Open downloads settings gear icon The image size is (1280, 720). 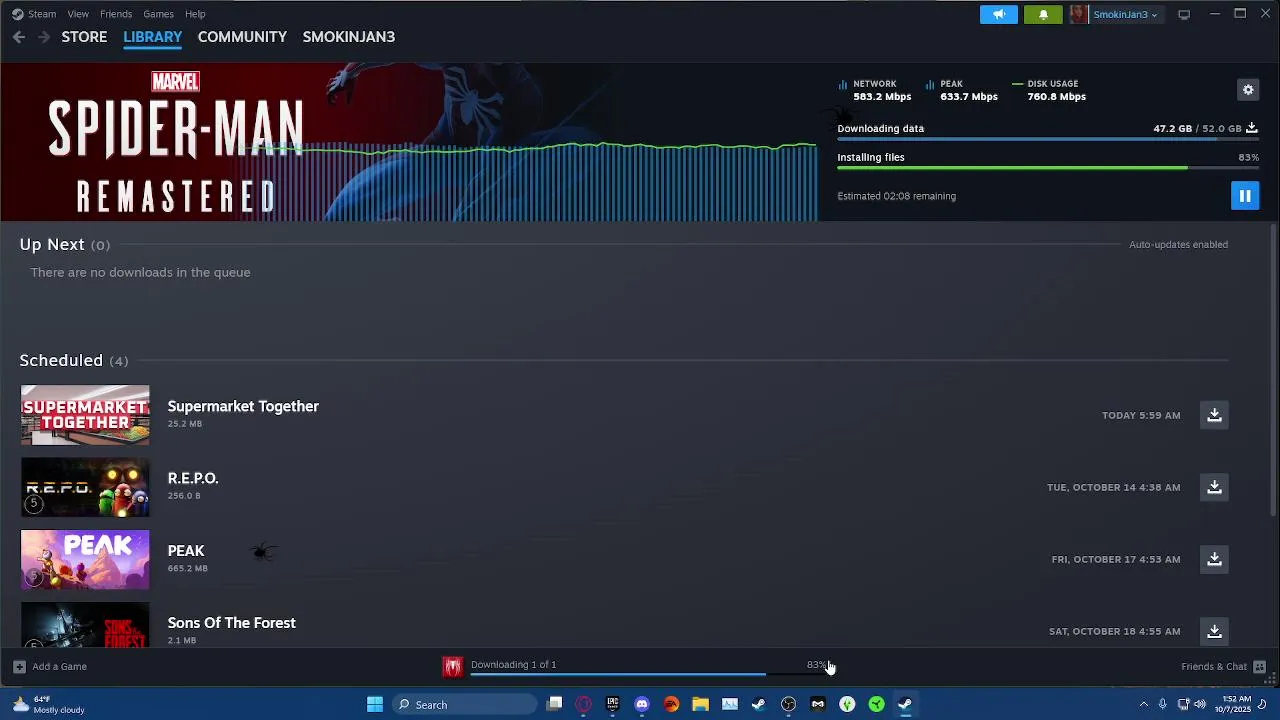pos(1248,90)
